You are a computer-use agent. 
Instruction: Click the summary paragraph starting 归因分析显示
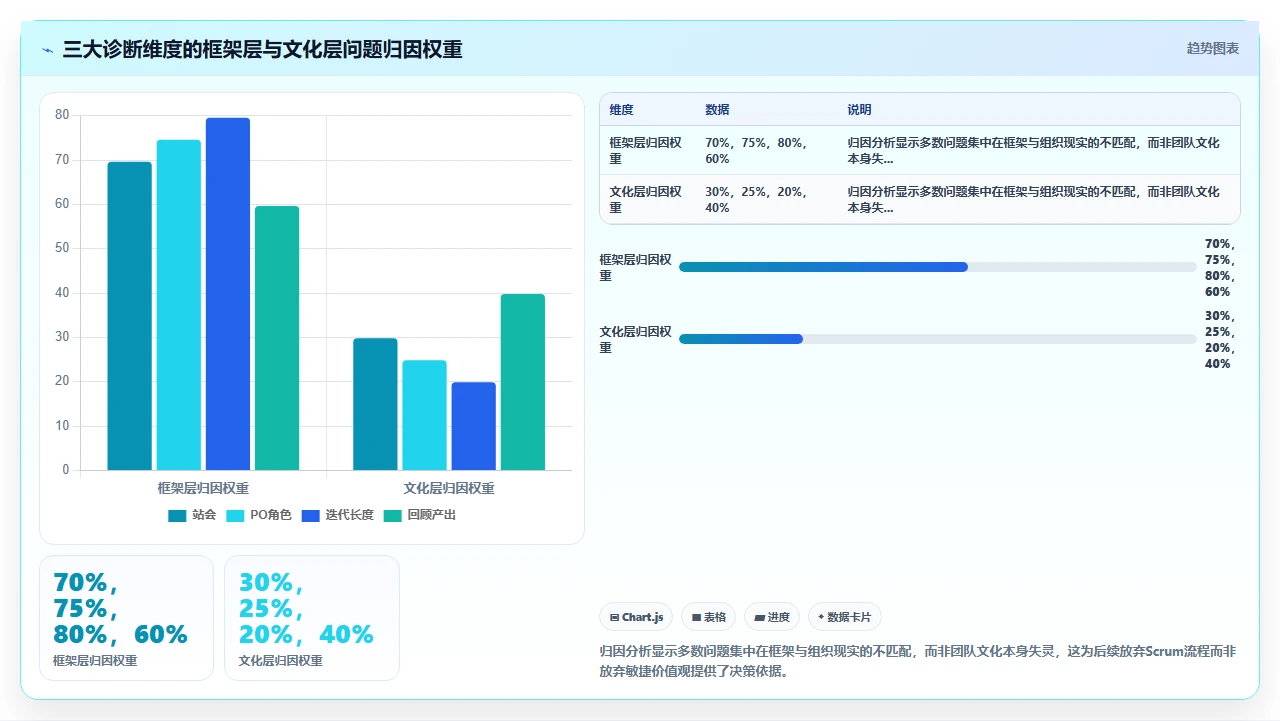tap(918, 661)
